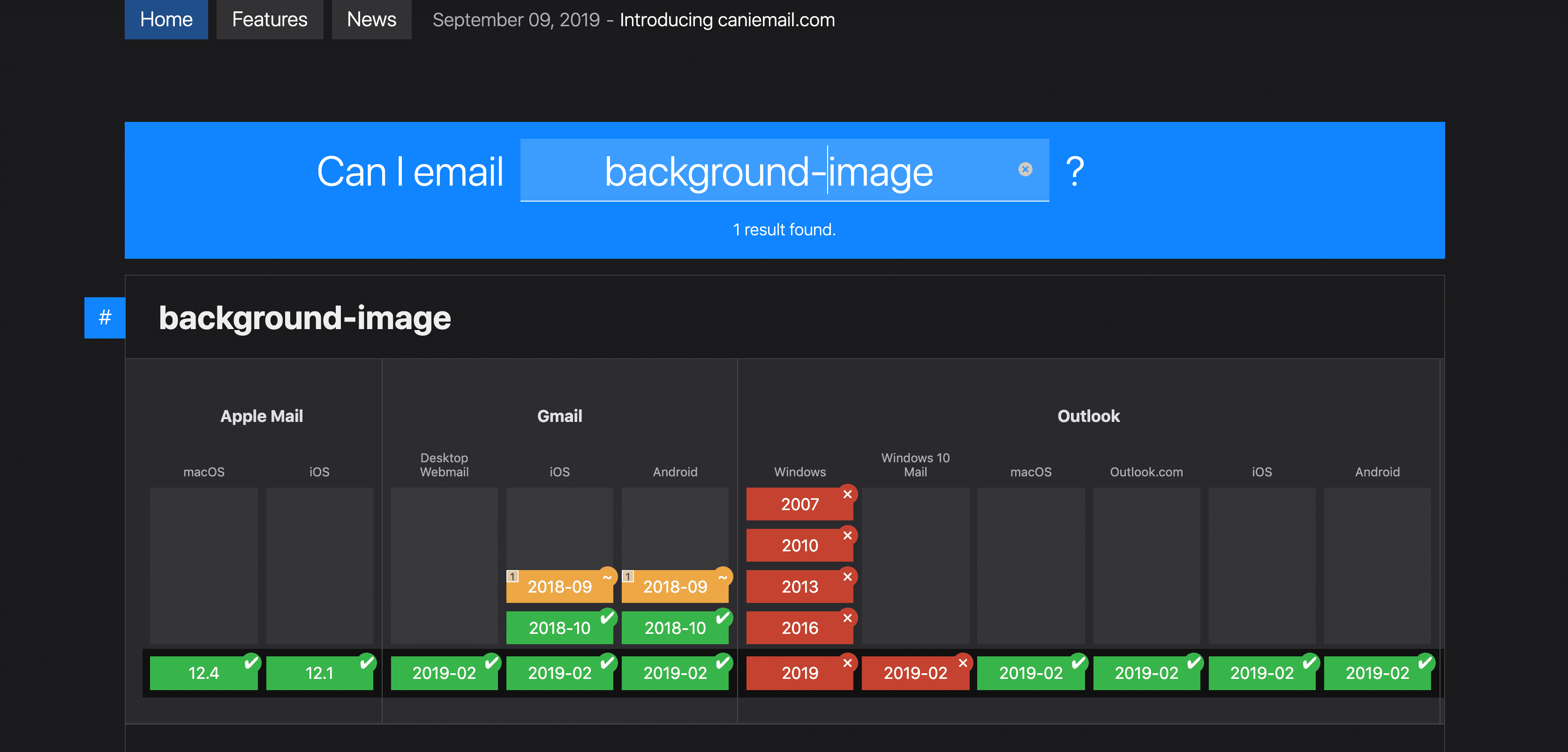Click the checkmark badge on Apple Mail iOS 12.1
The height and width of the screenshot is (752, 1568).
coord(367,662)
